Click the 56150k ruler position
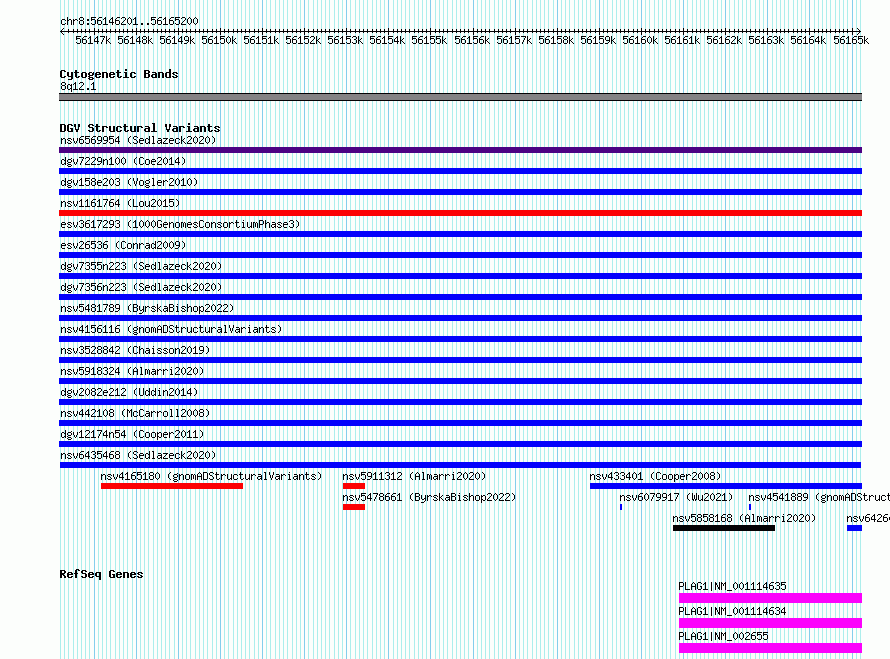The height and width of the screenshot is (659, 890). point(219,40)
